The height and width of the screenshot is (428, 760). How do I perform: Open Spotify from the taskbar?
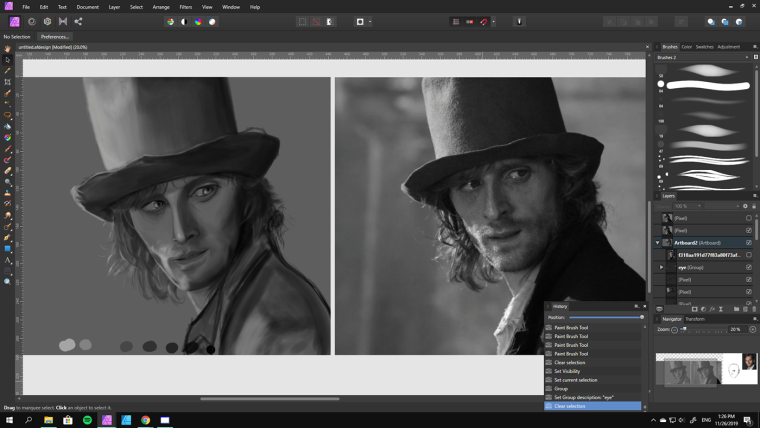(x=87, y=420)
